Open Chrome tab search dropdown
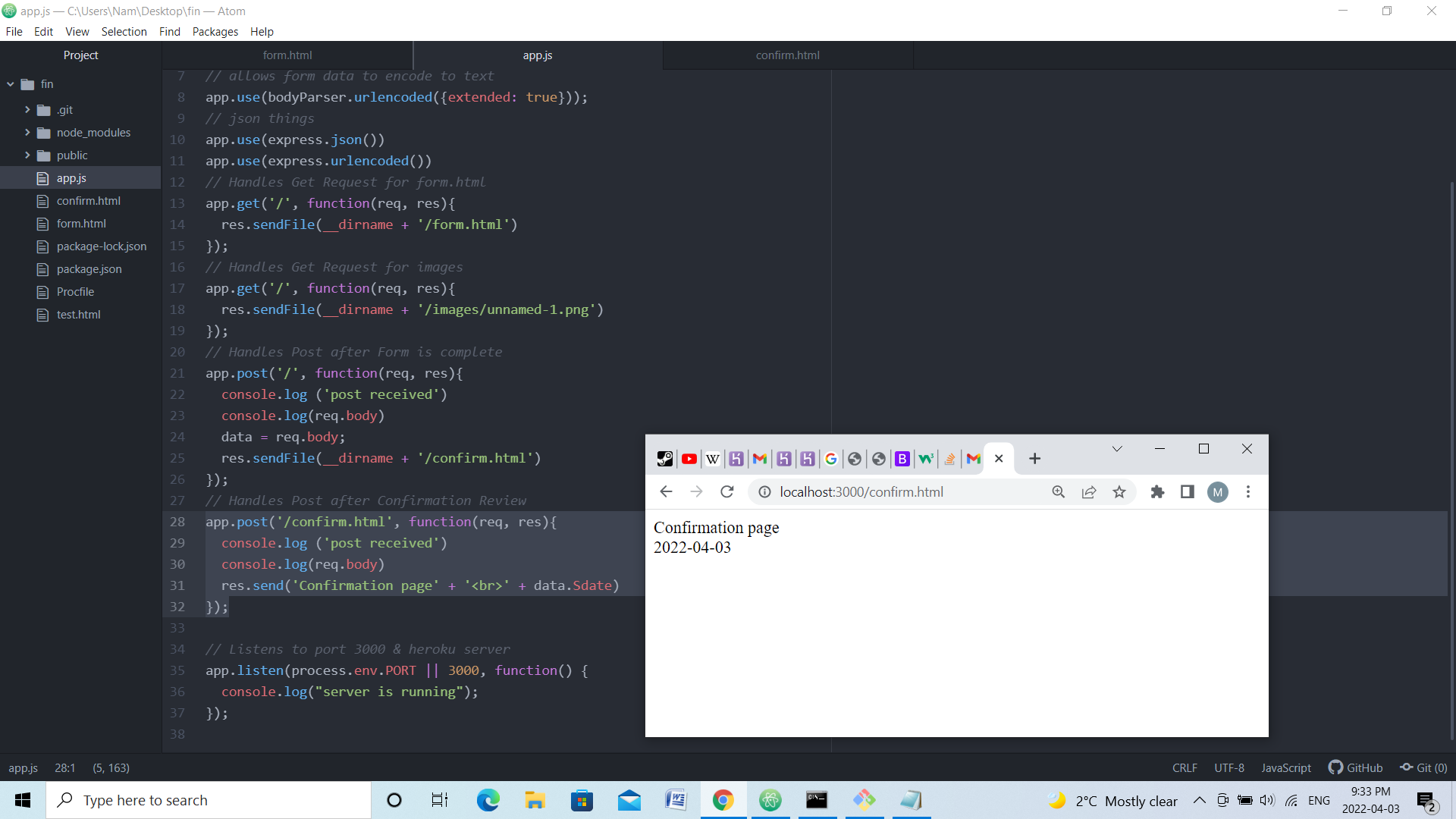 1117,449
